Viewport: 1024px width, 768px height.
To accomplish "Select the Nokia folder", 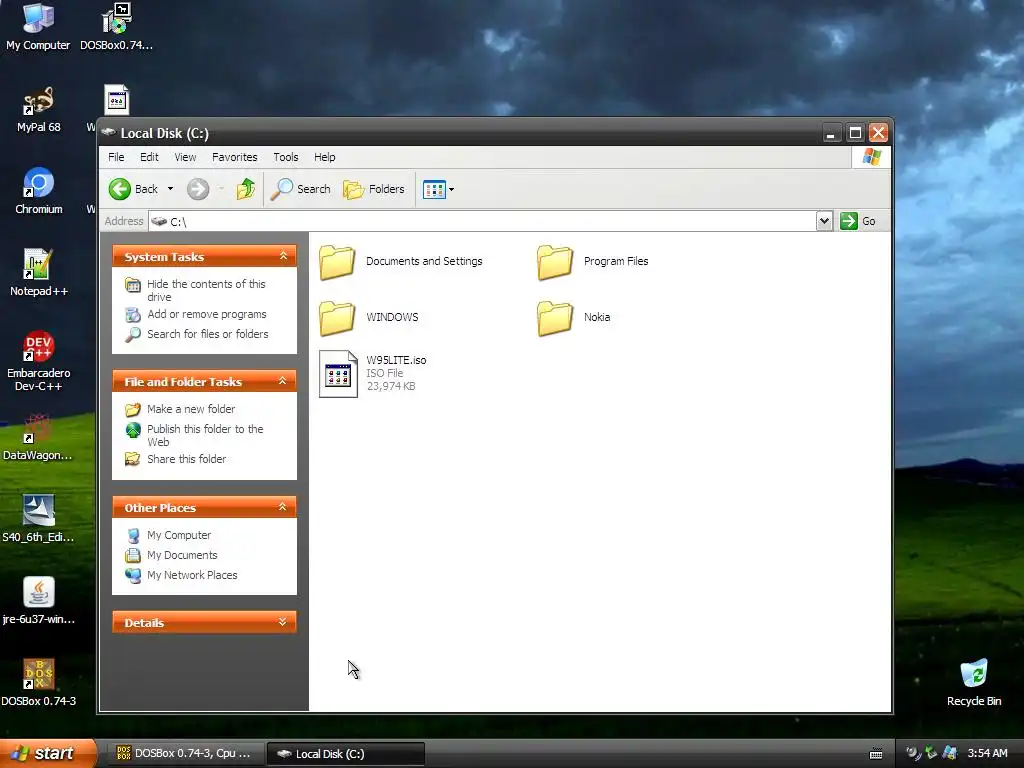I will 573,318.
